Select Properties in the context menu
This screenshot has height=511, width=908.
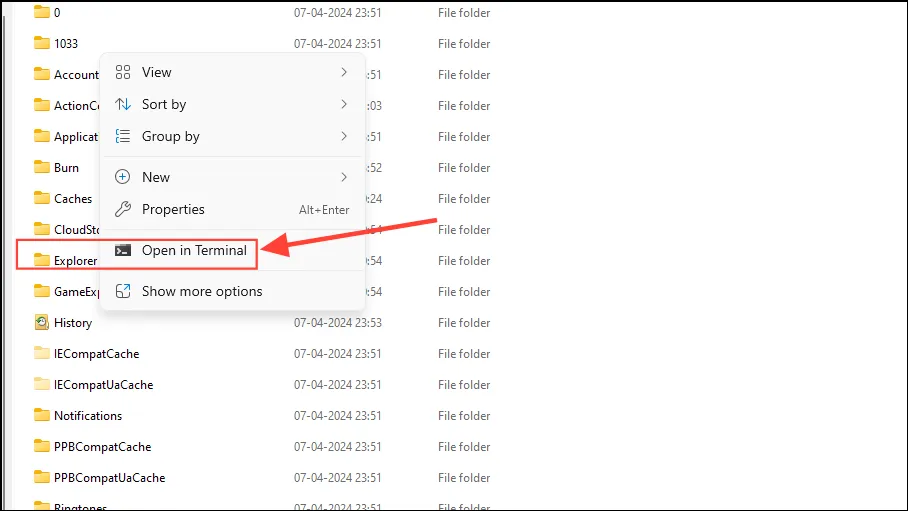(232, 209)
